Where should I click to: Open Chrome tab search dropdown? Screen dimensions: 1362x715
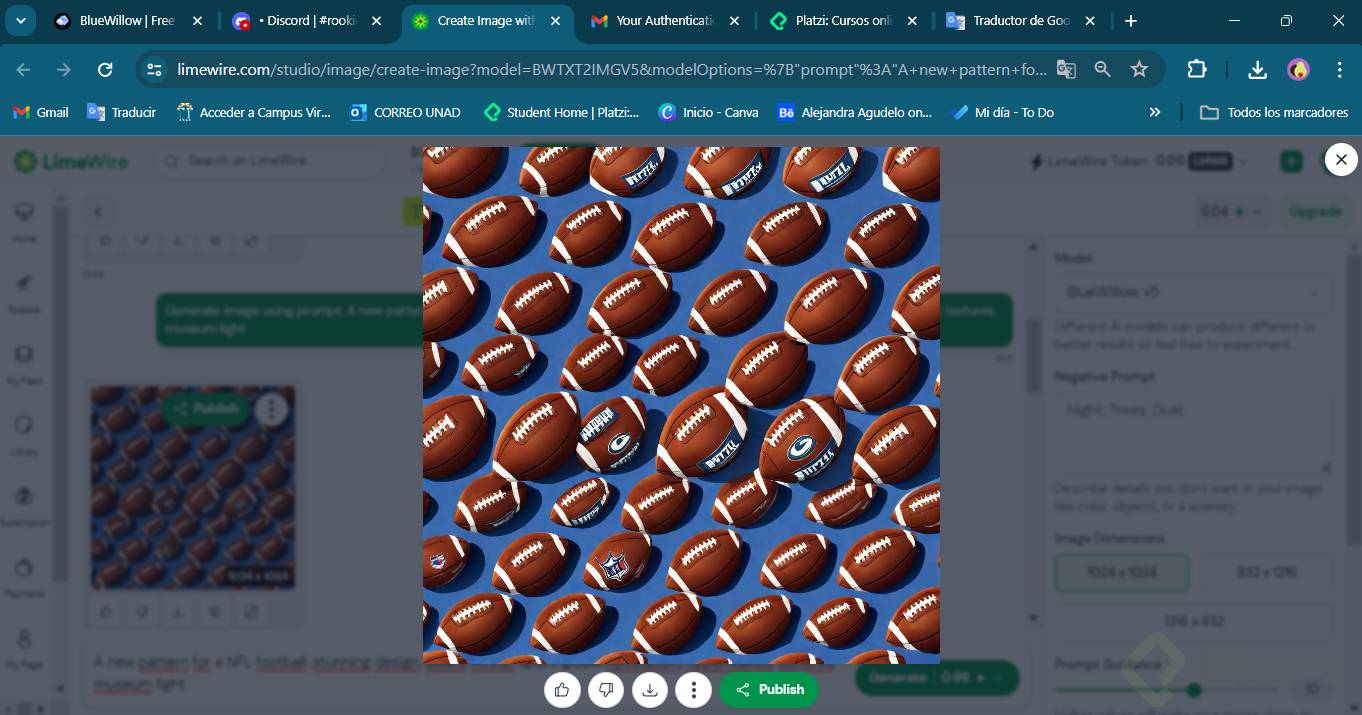pos(20,20)
